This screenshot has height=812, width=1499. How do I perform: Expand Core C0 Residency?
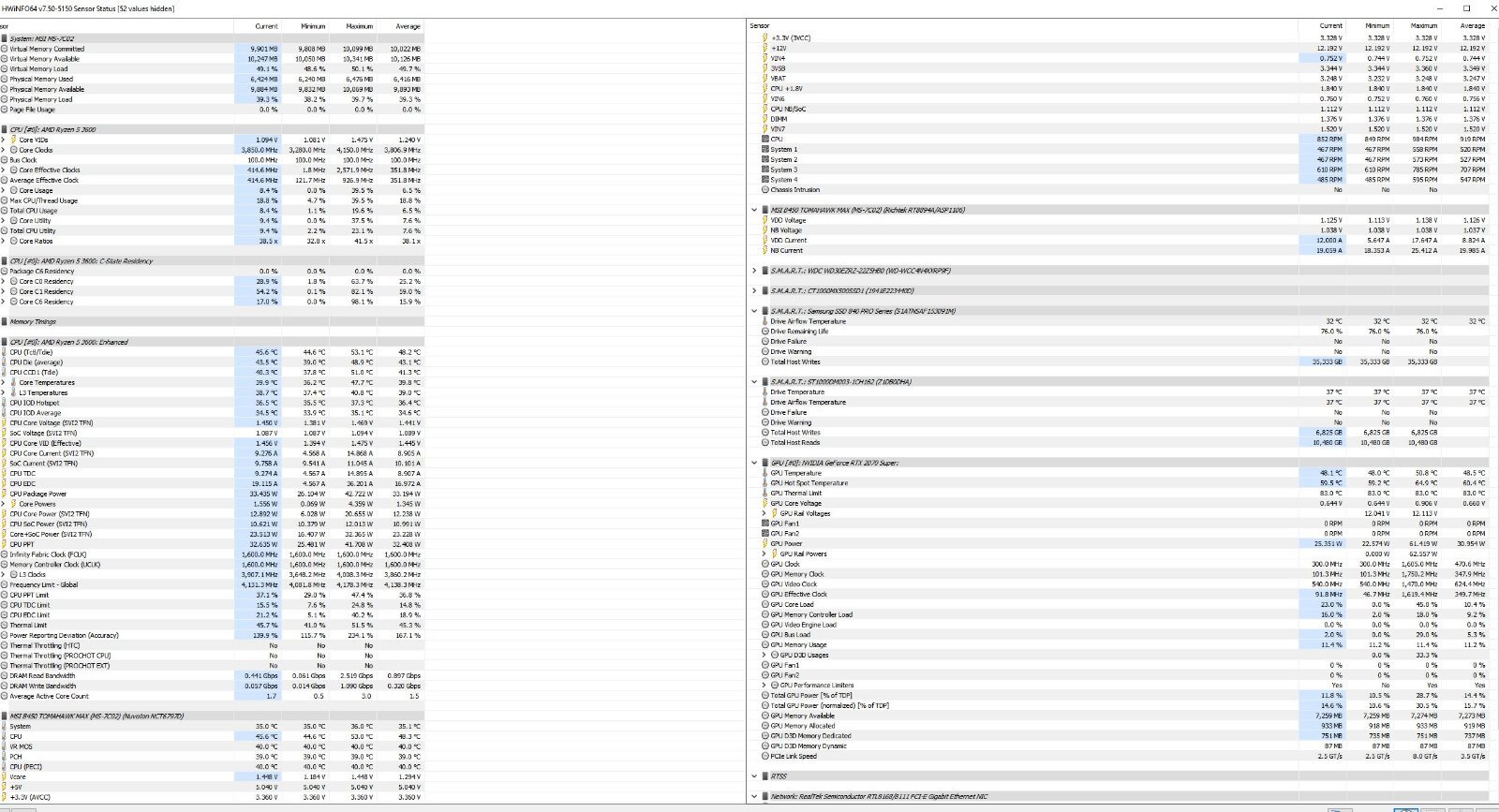pos(3,281)
